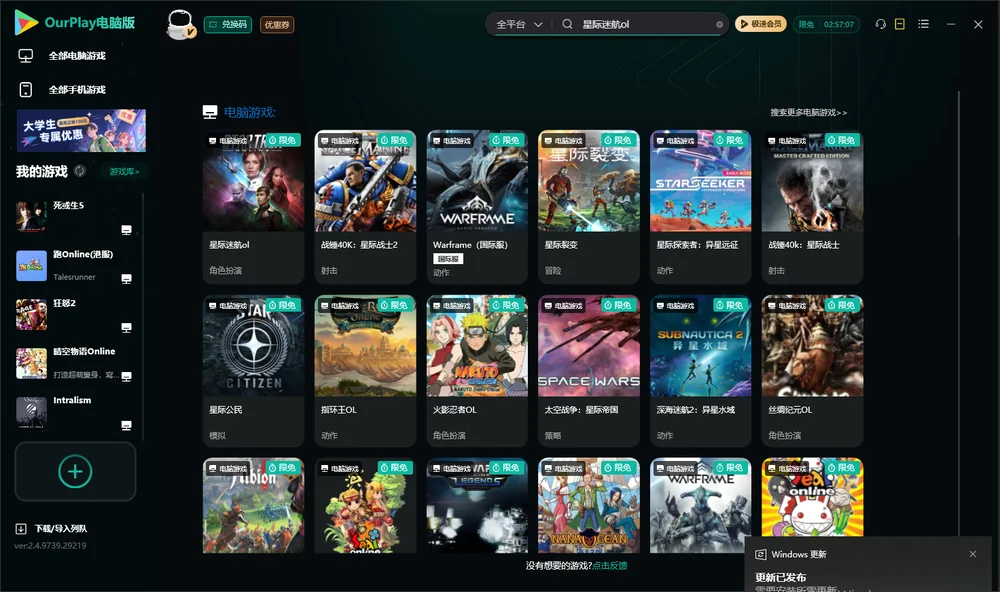Click the 极速会员 button
The height and width of the screenshot is (592, 1000).
point(761,24)
